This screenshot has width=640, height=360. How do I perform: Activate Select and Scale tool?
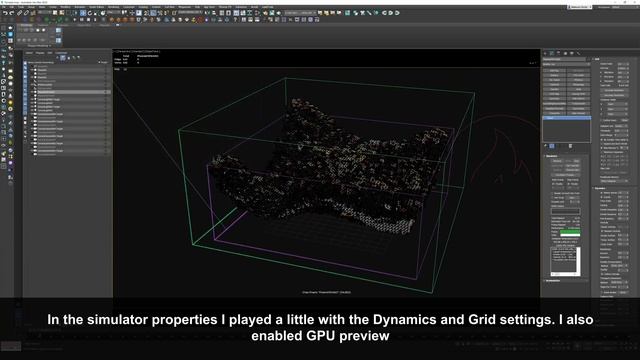pyautogui.click(x=96, y=13)
